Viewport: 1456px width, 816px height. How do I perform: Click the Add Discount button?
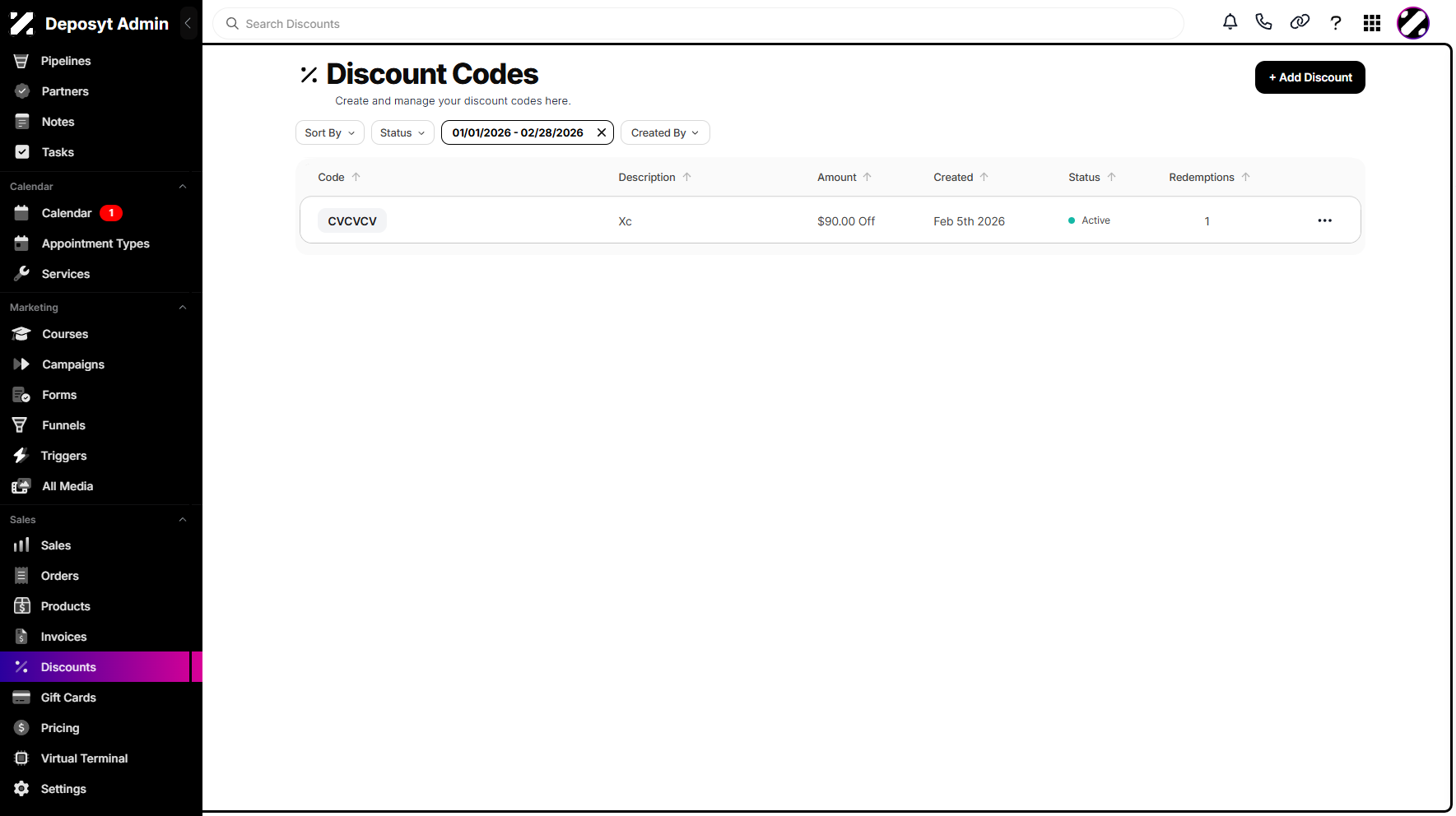click(x=1309, y=77)
